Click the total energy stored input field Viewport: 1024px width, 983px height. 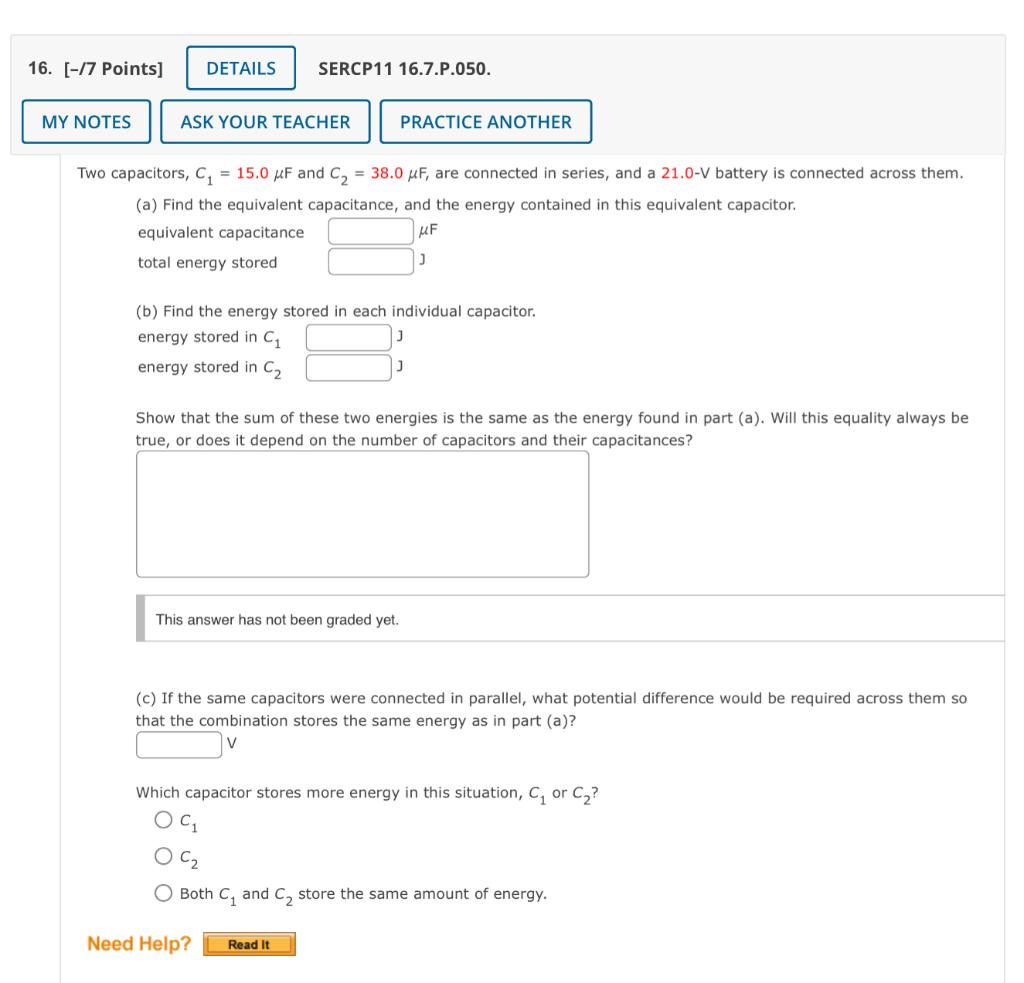[369, 263]
